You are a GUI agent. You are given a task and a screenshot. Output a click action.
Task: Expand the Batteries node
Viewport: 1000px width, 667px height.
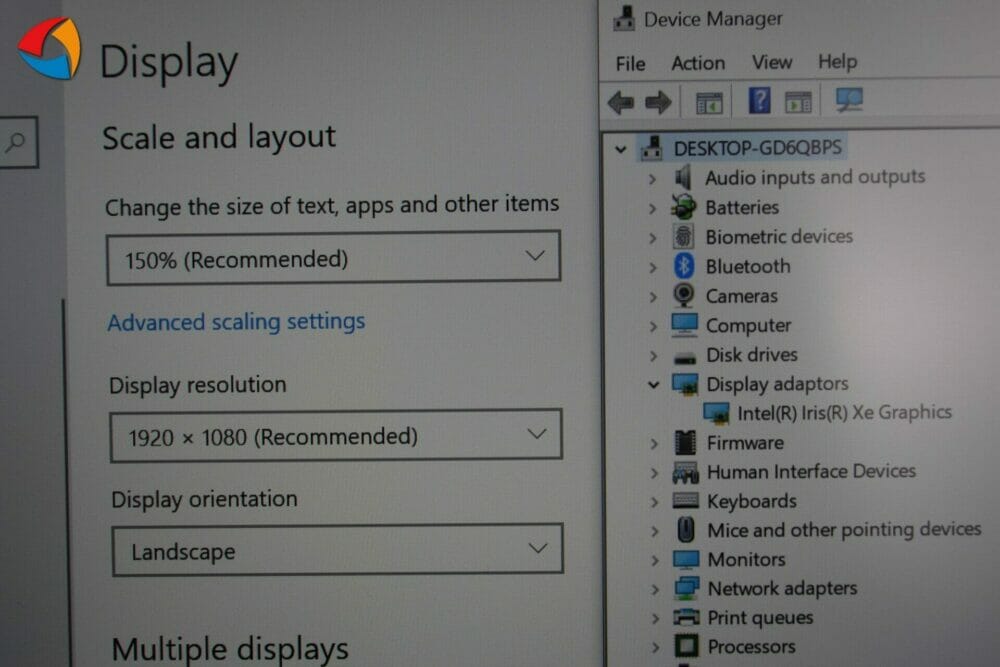click(652, 209)
